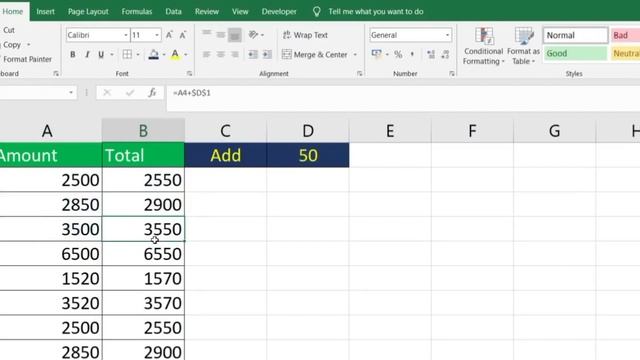Open the View tab
The image size is (640, 360).
tap(240, 11)
